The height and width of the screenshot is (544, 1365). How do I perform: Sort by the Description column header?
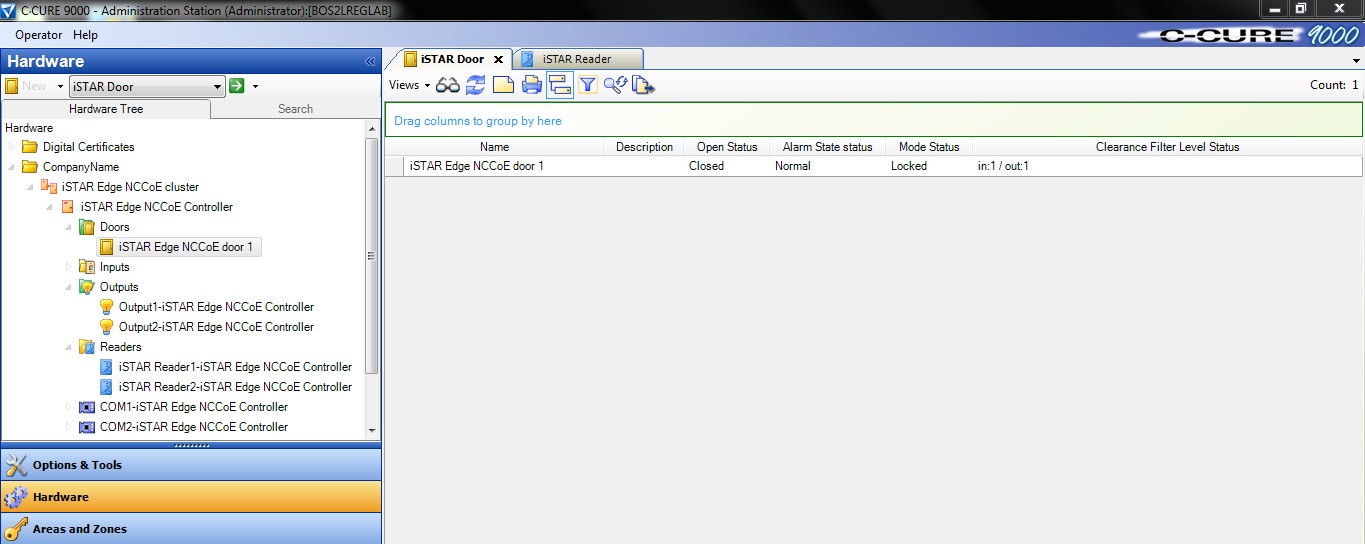(x=644, y=147)
